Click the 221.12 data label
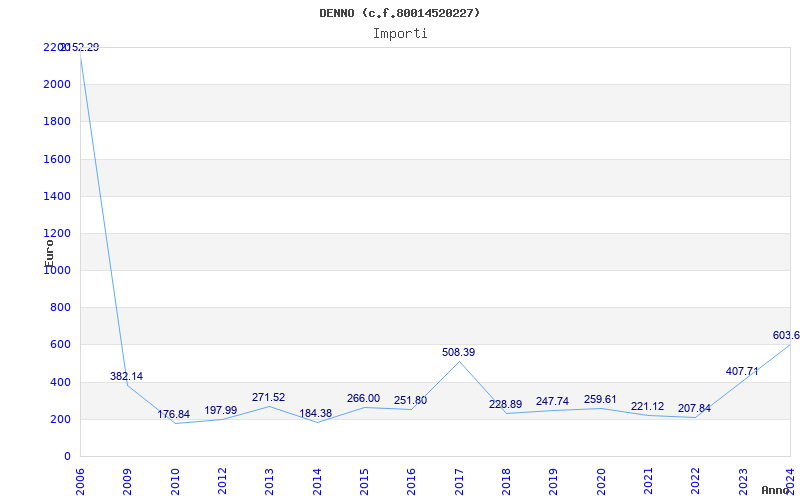Viewport: 800px width, 500px height. tap(647, 407)
